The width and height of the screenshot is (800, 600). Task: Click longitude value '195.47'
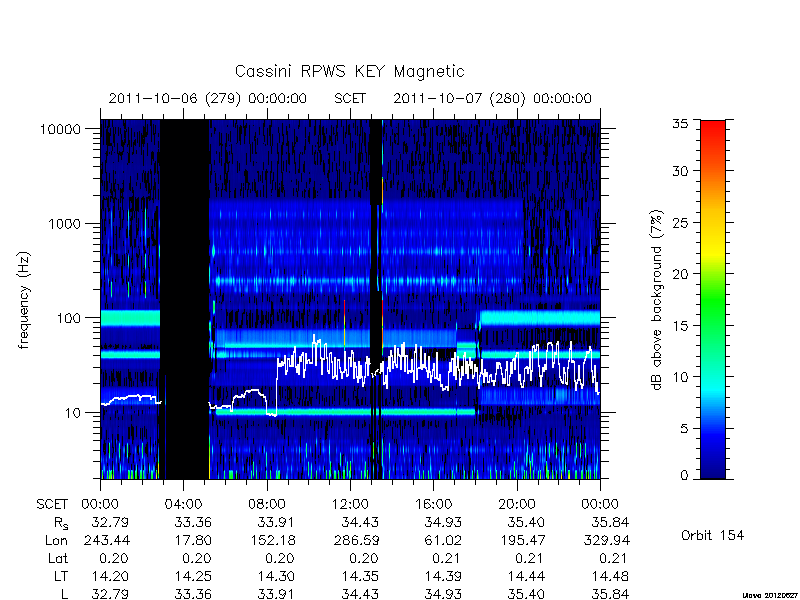(x=522, y=540)
